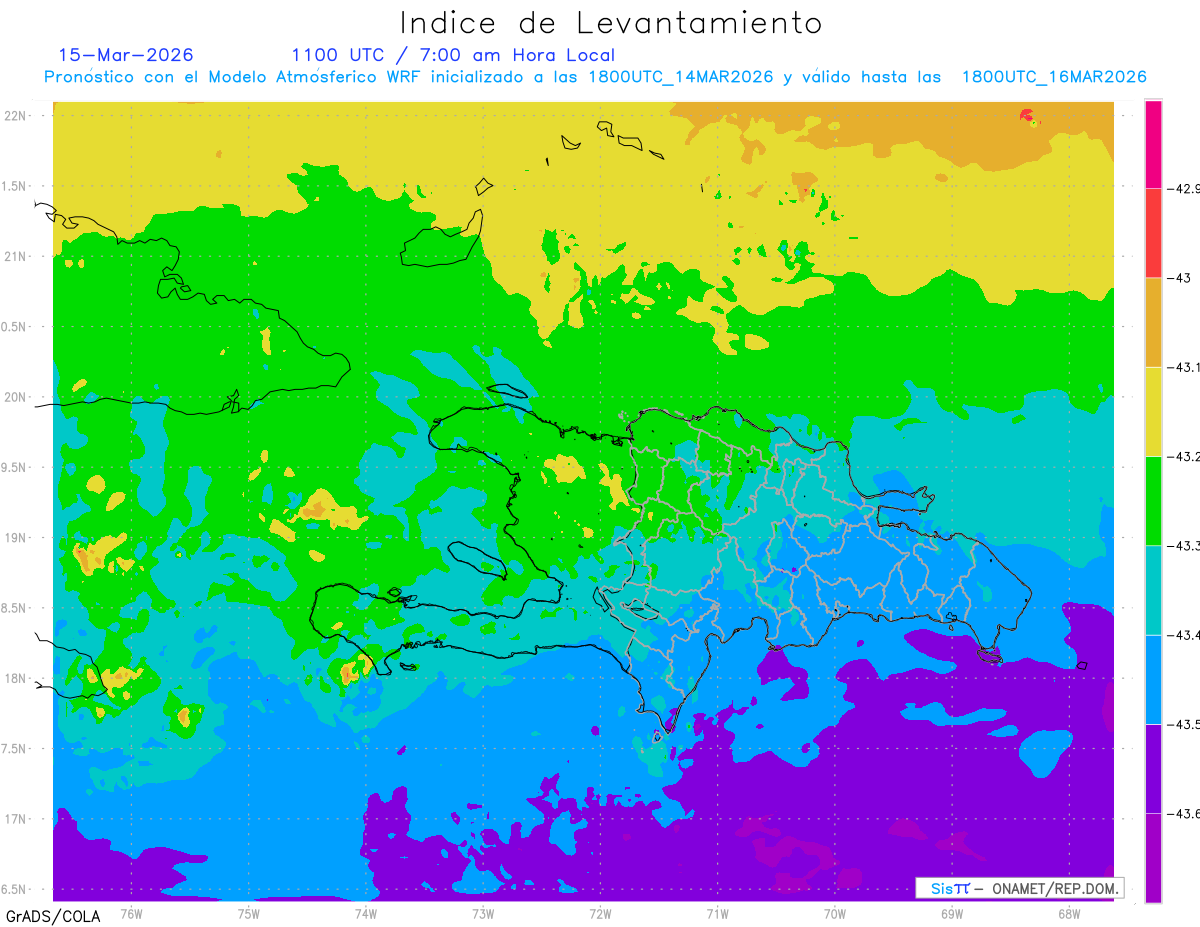Click the legend value "-43"

coord(1180,278)
